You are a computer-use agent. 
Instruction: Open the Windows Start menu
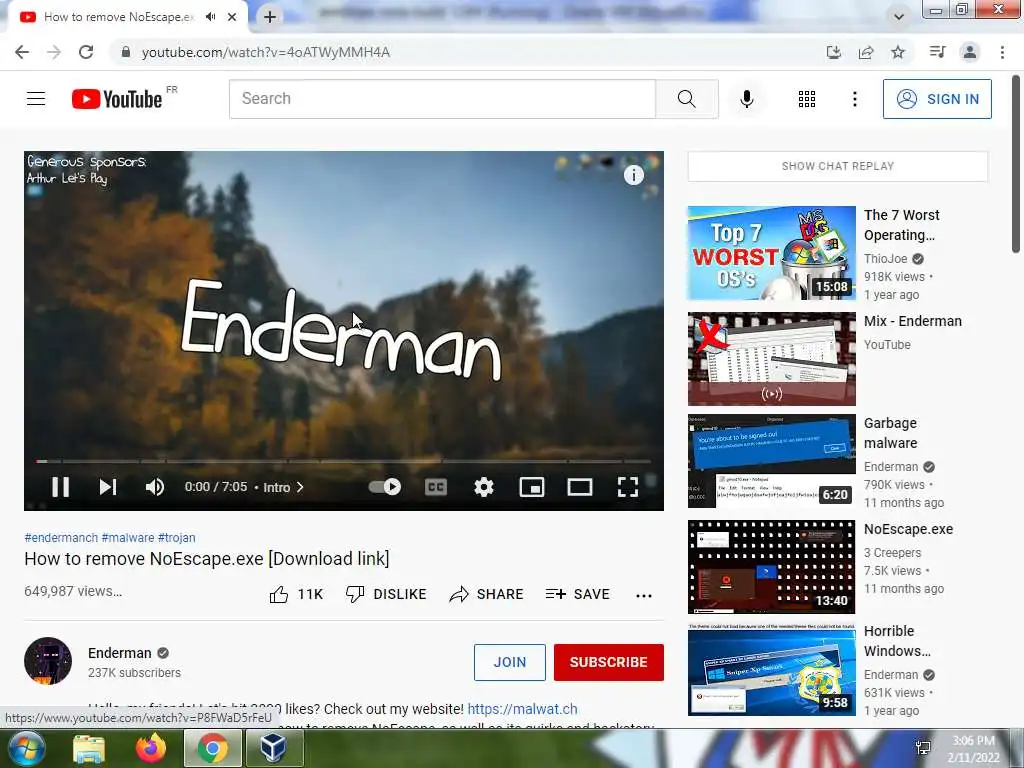pos(26,748)
